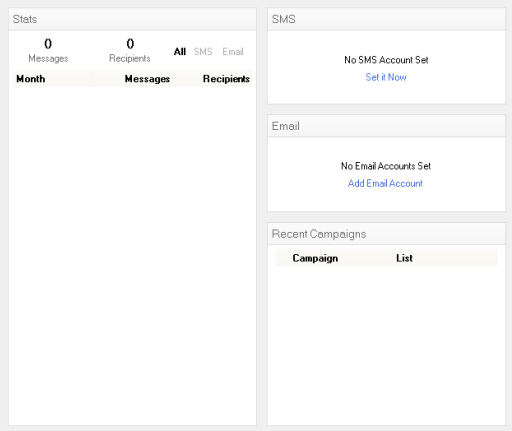Sort stats table by Recipients column header
The image size is (512, 431).
click(x=226, y=79)
